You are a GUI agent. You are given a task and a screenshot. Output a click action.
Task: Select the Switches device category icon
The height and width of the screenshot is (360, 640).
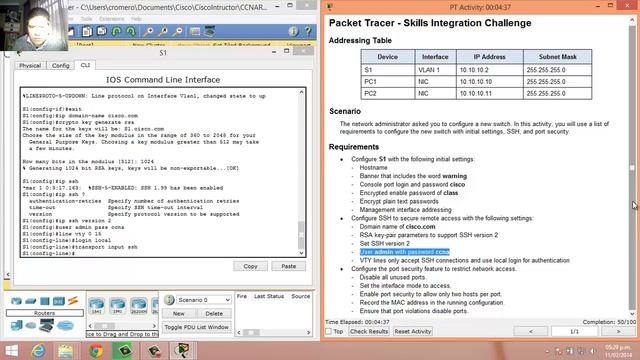(31, 301)
